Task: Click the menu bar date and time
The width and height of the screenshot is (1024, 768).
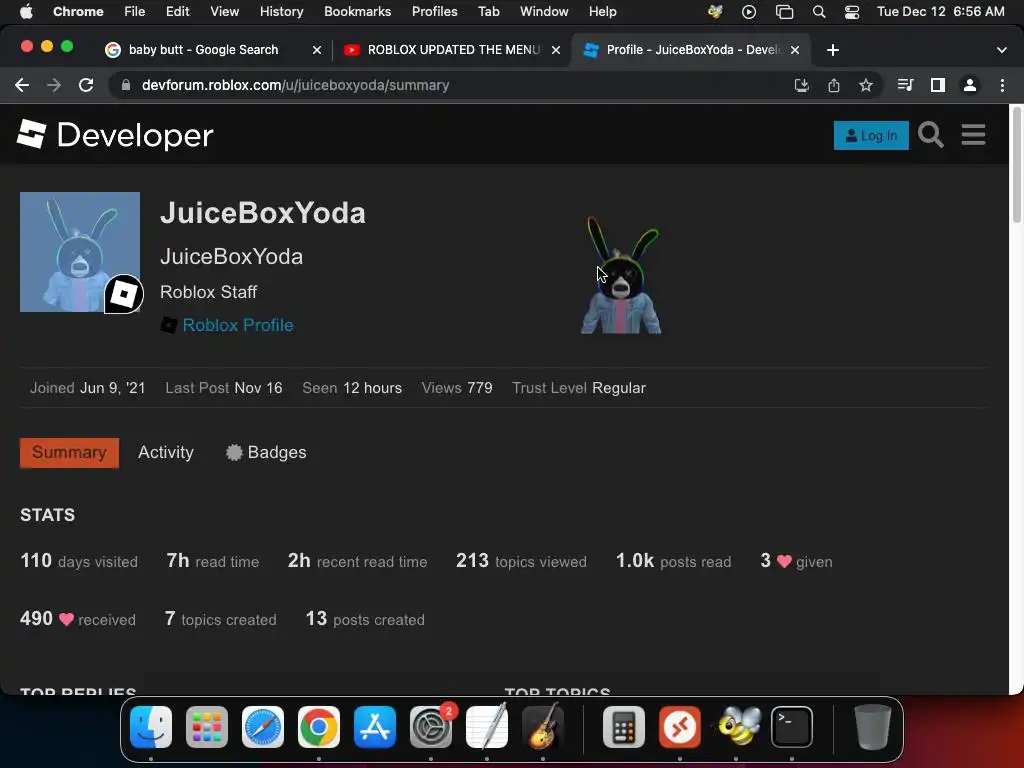Action: [x=940, y=11]
